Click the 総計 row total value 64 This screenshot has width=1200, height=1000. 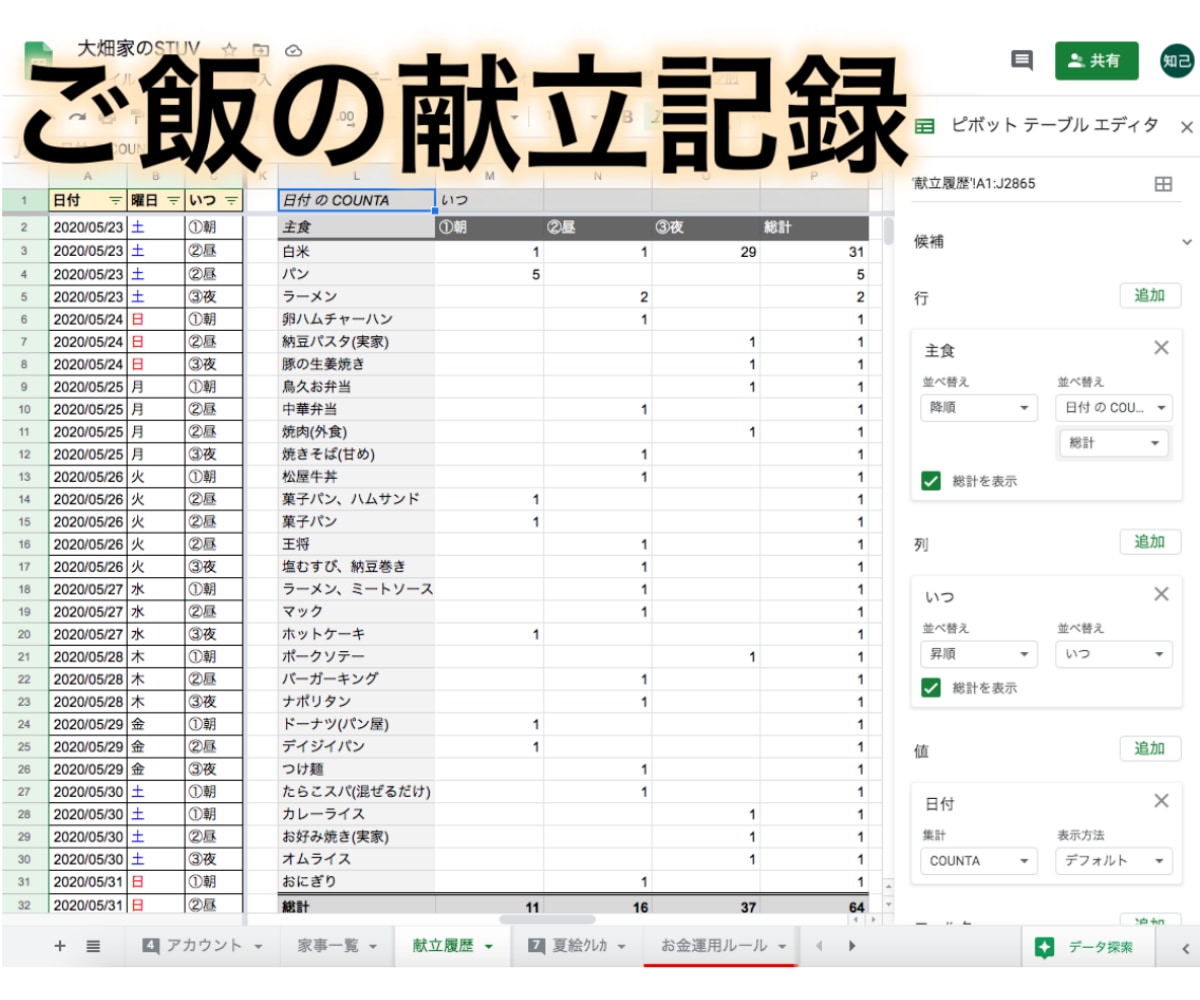(814, 906)
